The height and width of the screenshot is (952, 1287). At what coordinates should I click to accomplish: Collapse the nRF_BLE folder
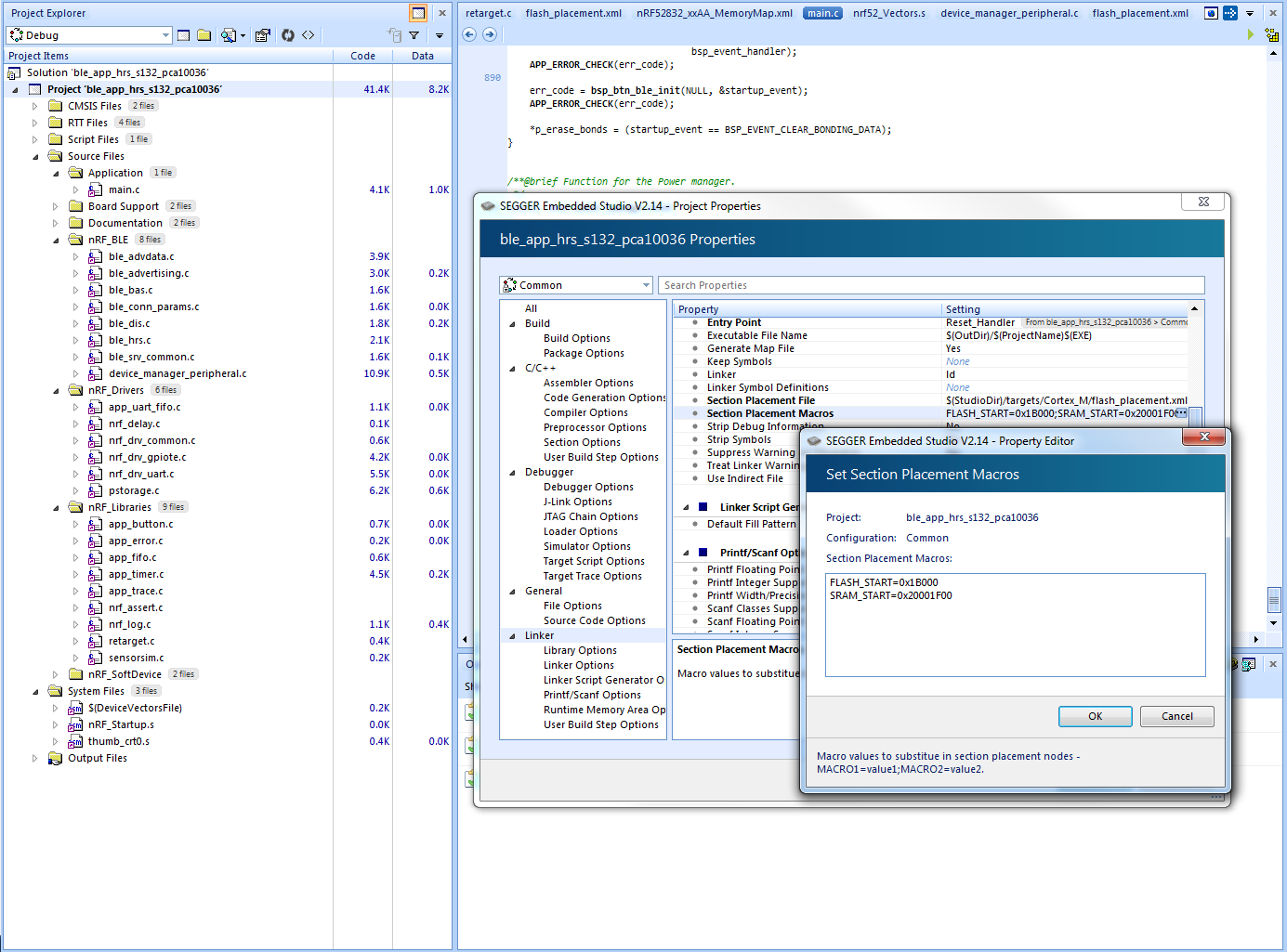[56, 240]
